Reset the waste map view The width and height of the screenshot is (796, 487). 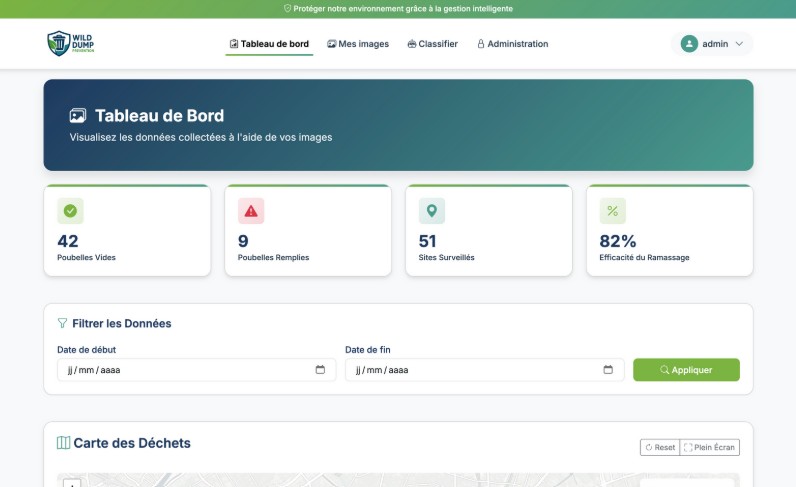pos(659,447)
